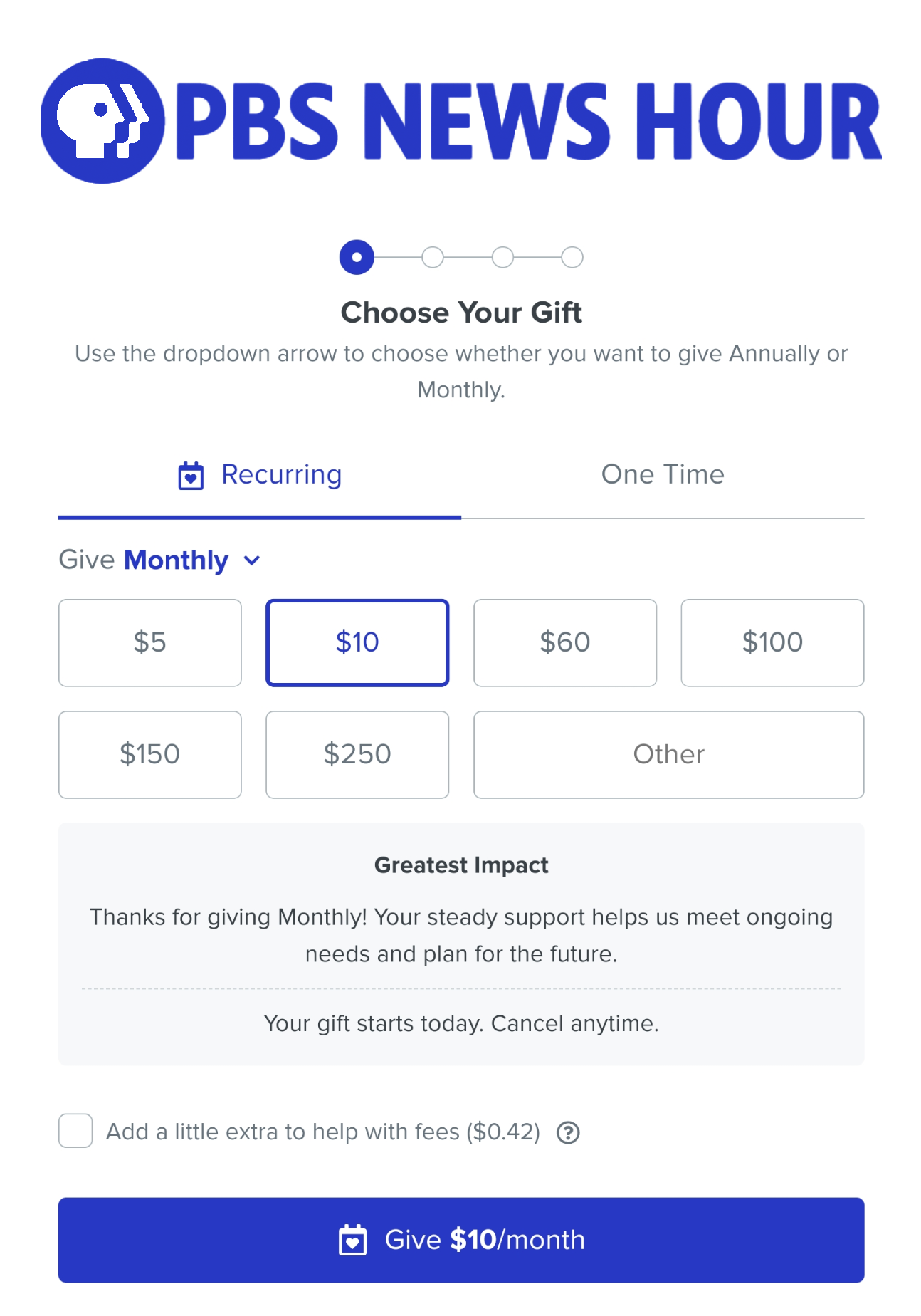Select the $100 gift amount
The image size is (921, 1316).
[772, 643]
